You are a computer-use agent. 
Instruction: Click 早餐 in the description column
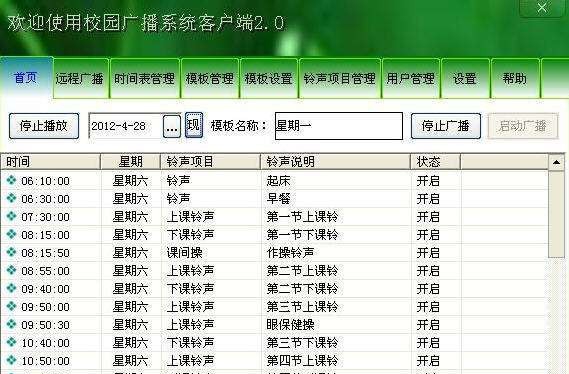278,199
